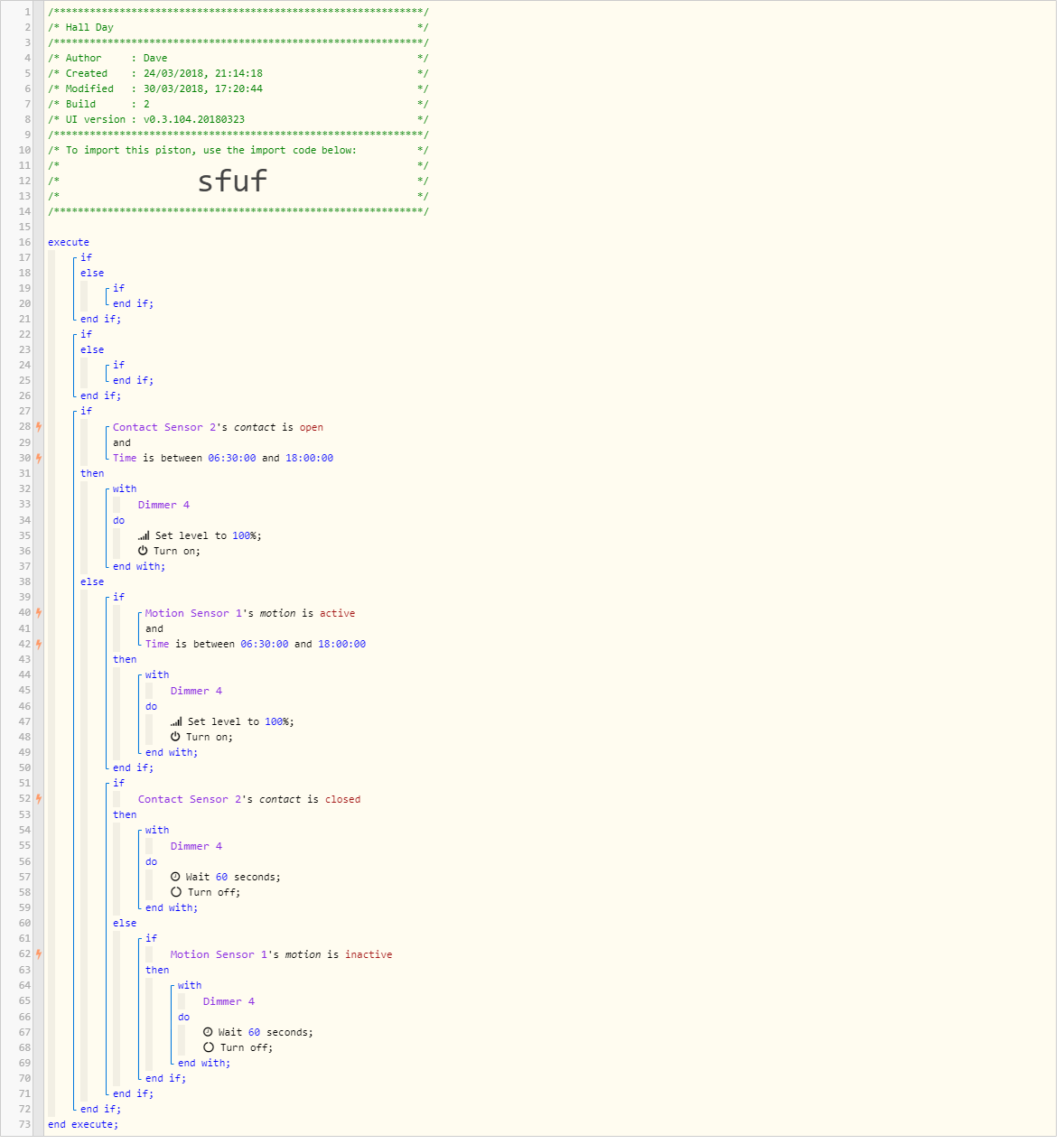
Task: Select the Time is between condition on line 30
Action: pyautogui.click(x=223, y=458)
